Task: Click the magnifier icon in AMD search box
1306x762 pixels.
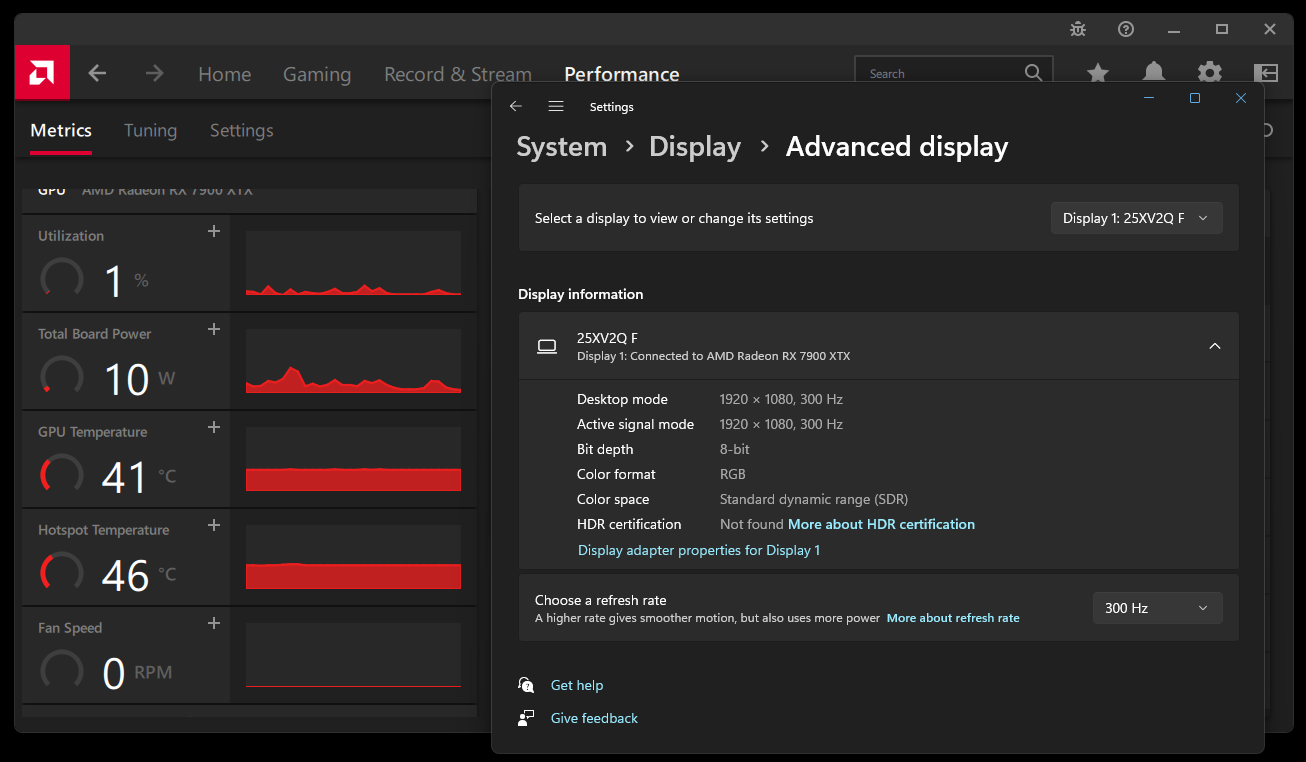Action: pos(1033,73)
